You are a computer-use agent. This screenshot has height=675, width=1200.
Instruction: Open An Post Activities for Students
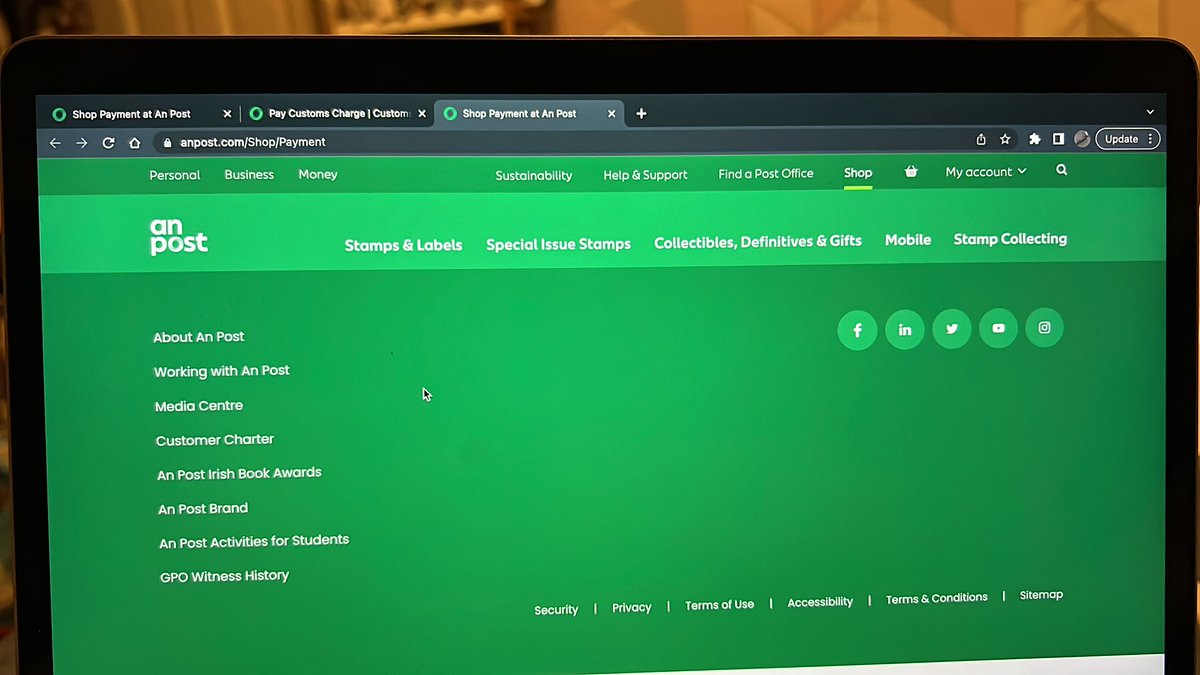[x=254, y=542]
